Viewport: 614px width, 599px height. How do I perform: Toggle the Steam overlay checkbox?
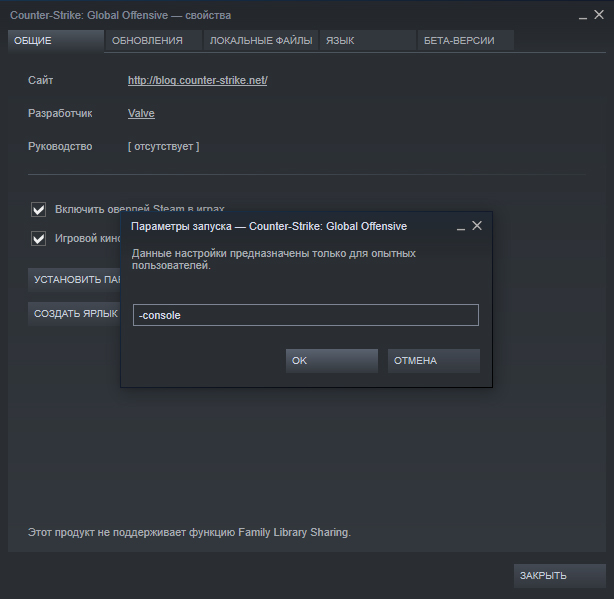point(38,209)
